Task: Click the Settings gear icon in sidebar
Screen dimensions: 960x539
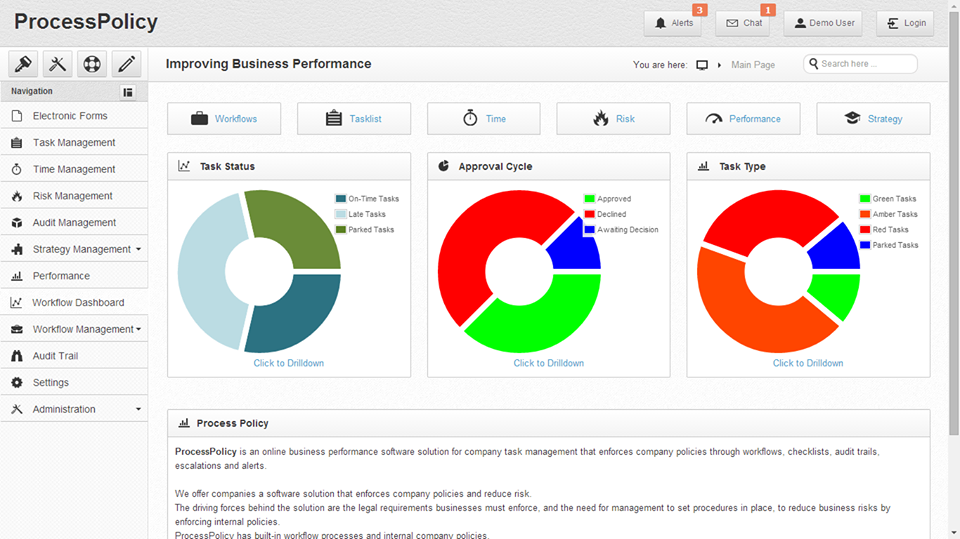Action: point(17,382)
